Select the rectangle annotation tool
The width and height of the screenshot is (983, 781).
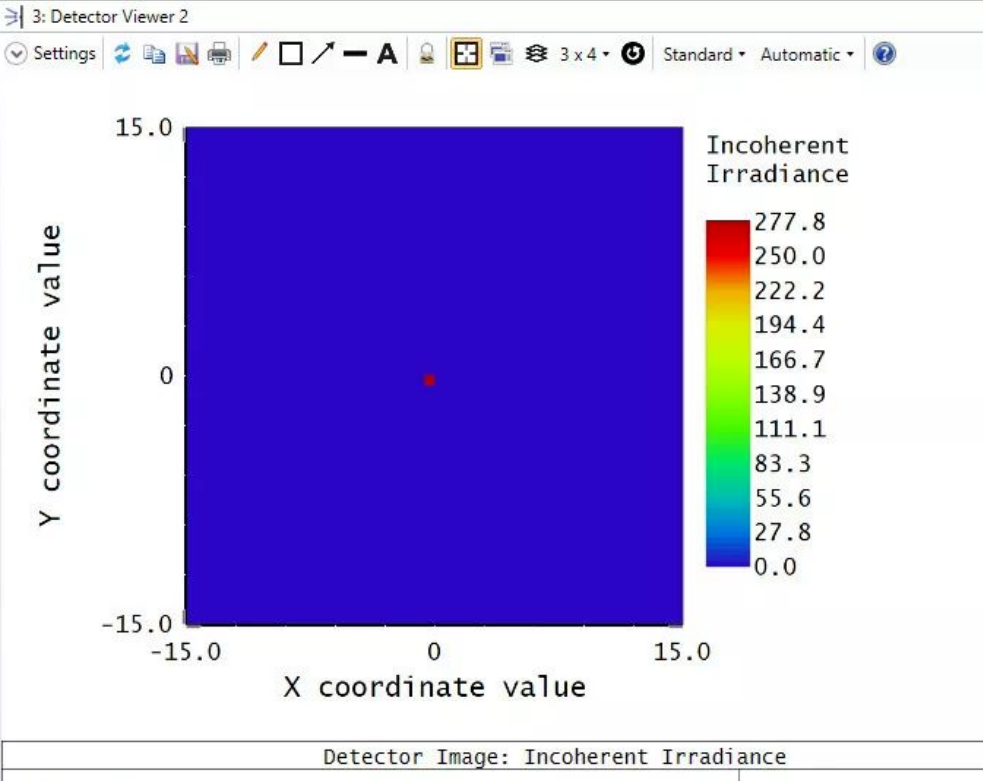click(291, 54)
